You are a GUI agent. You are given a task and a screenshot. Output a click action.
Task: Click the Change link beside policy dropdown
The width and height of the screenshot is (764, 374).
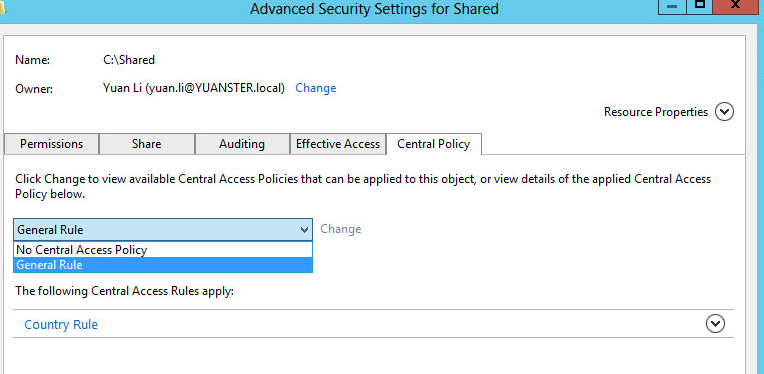point(341,229)
